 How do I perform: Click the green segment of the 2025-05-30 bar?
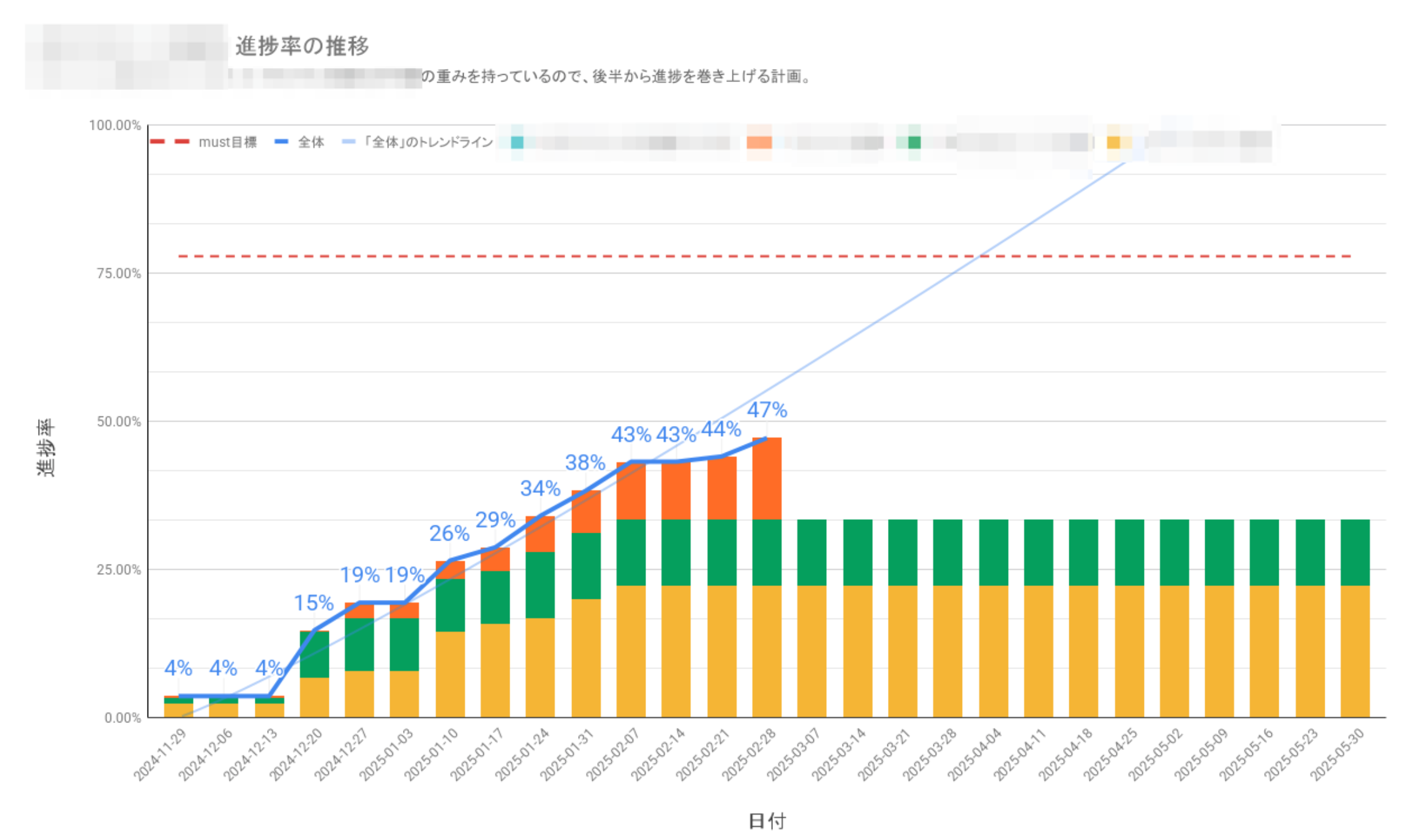[x=1355, y=552]
